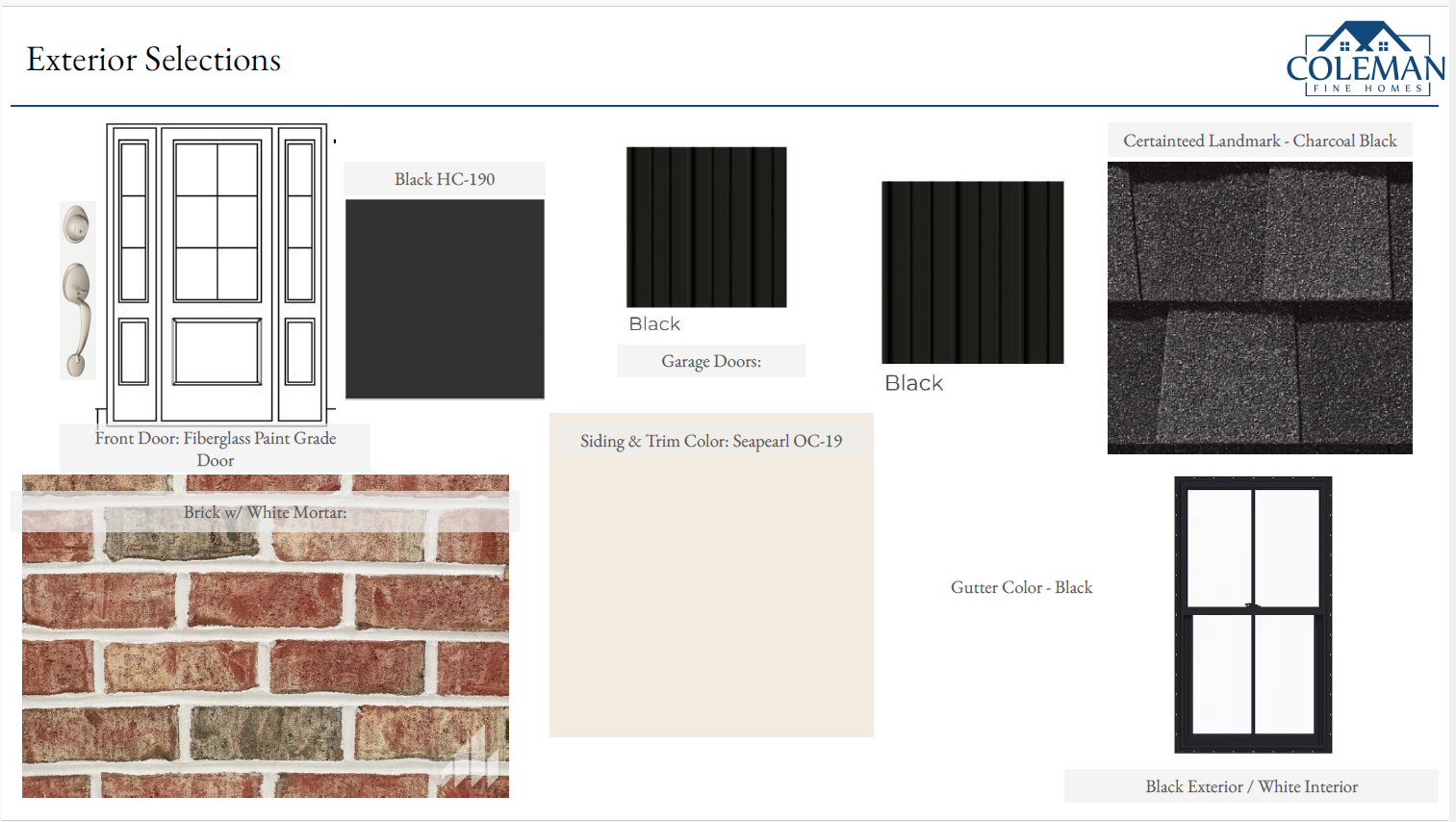Click the watermark logo on brick photo
The width and height of the screenshot is (1456, 822).
[x=473, y=765]
